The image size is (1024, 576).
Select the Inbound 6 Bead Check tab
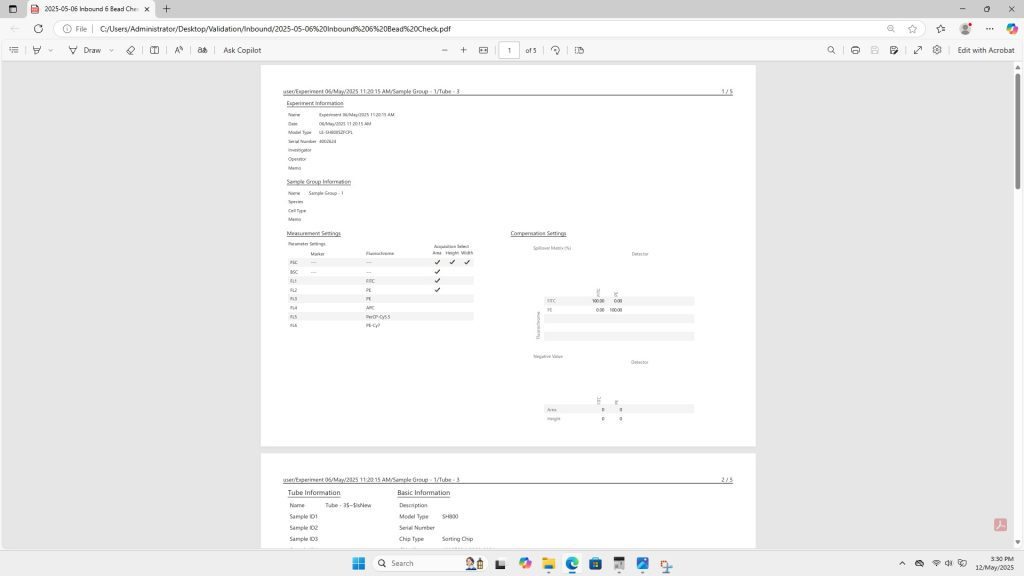pyautogui.click(x=85, y=9)
